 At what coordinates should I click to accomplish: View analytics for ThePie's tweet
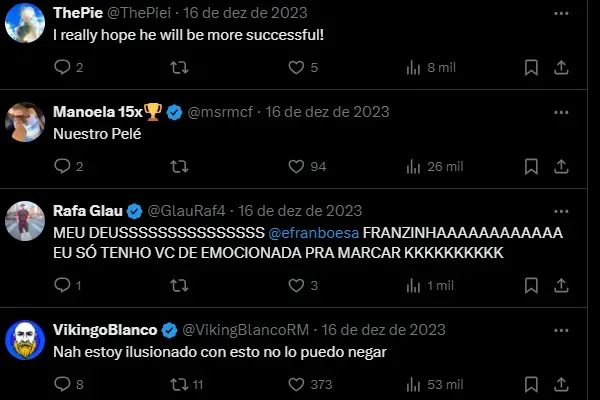pyautogui.click(x=414, y=68)
